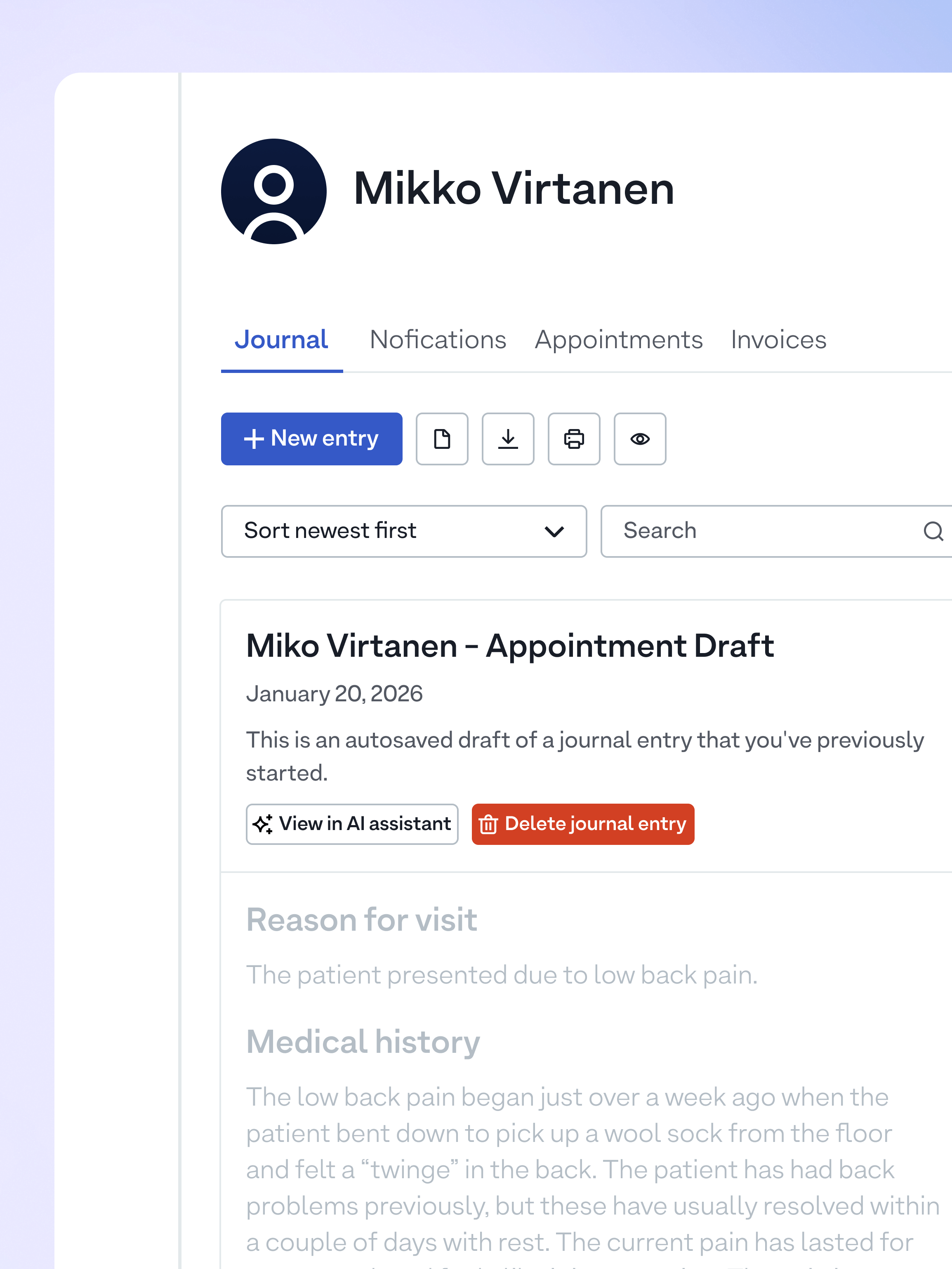Click the document file icon button
The image size is (952, 1269).
coord(442,439)
